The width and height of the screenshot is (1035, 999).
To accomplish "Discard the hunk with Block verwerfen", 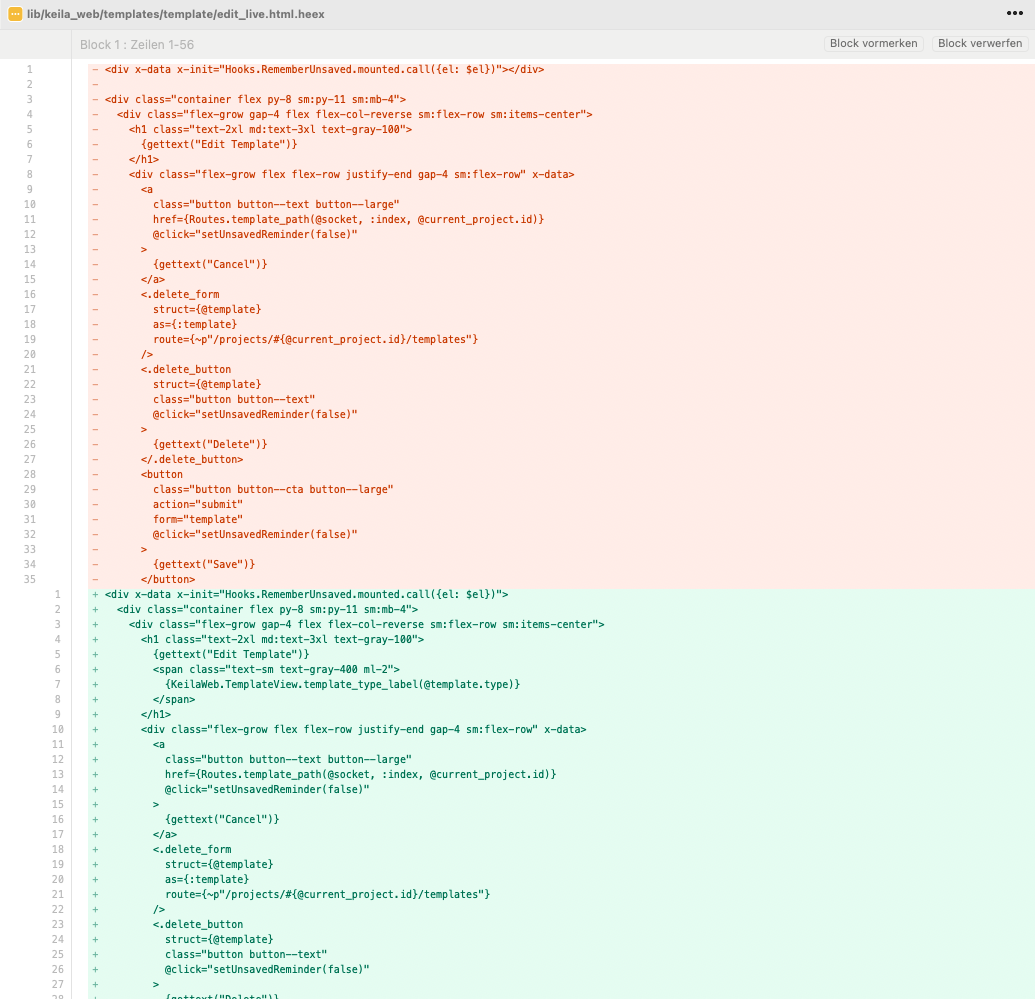I will (980, 44).
